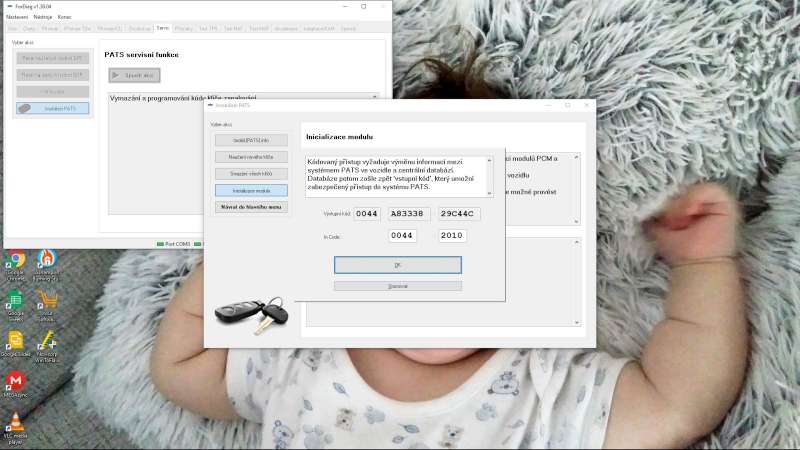Click the Storno cancel button

click(397, 286)
